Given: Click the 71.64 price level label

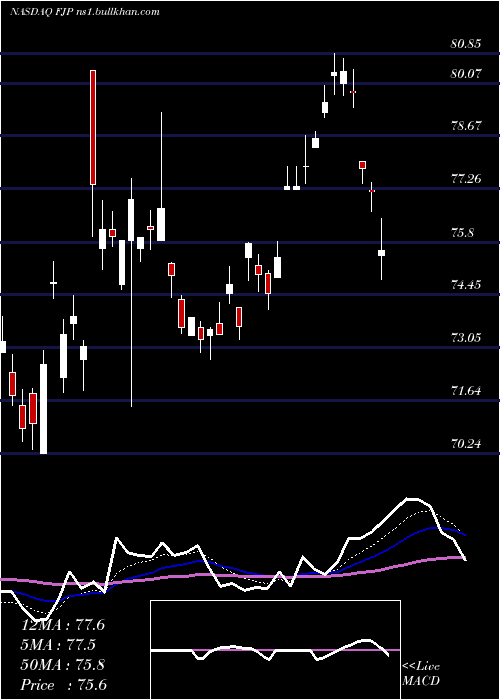Looking at the screenshot, I should pyautogui.click(x=466, y=391).
